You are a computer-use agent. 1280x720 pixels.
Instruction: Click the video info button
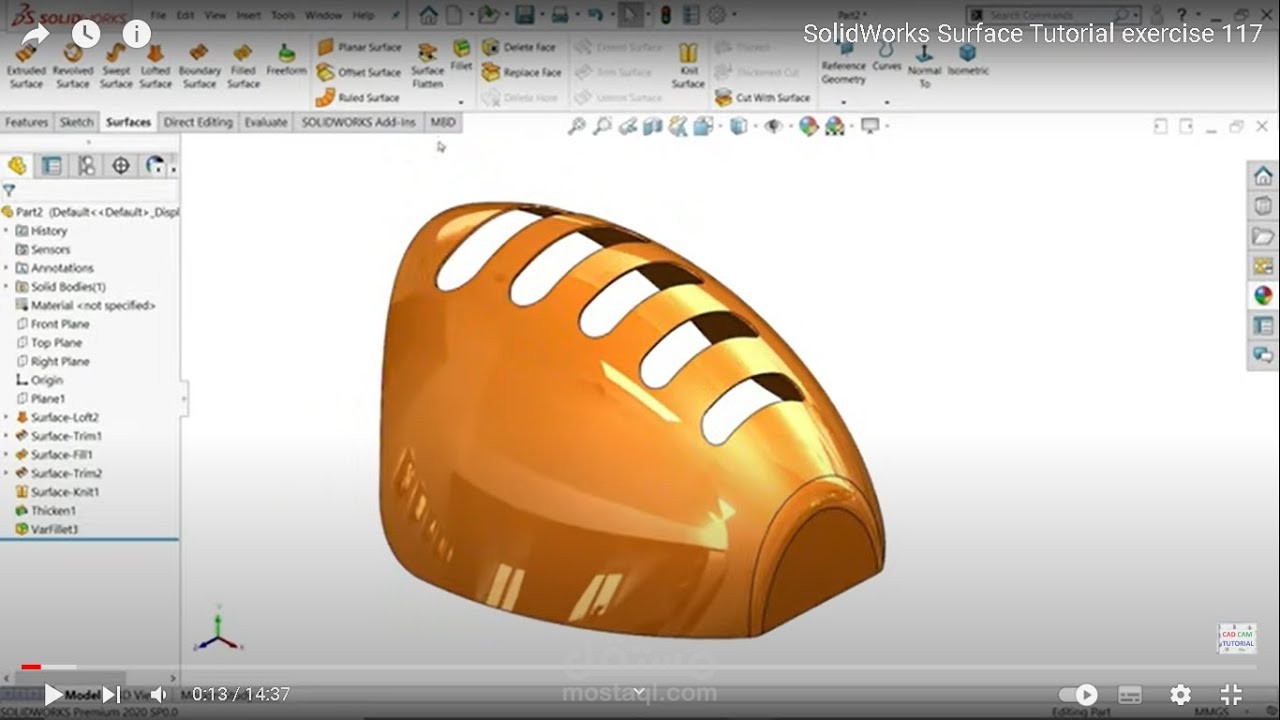[x=136, y=34]
